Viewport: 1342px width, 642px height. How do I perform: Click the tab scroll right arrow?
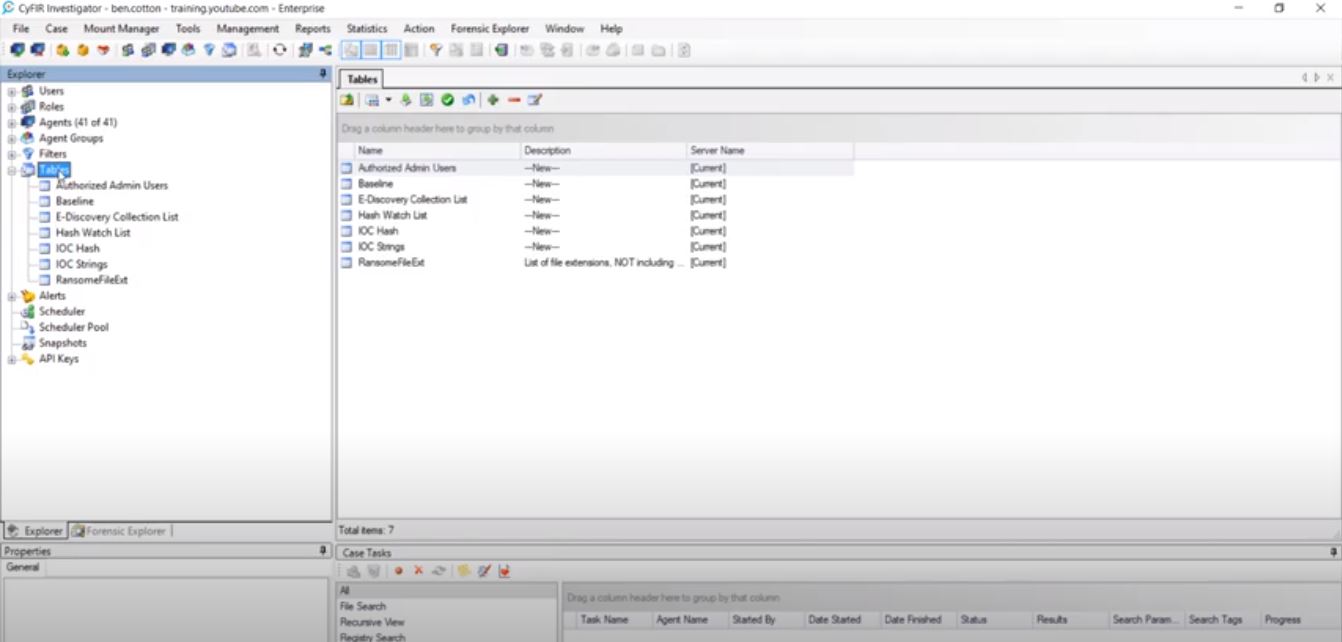pyautogui.click(x=1317, y=78)
